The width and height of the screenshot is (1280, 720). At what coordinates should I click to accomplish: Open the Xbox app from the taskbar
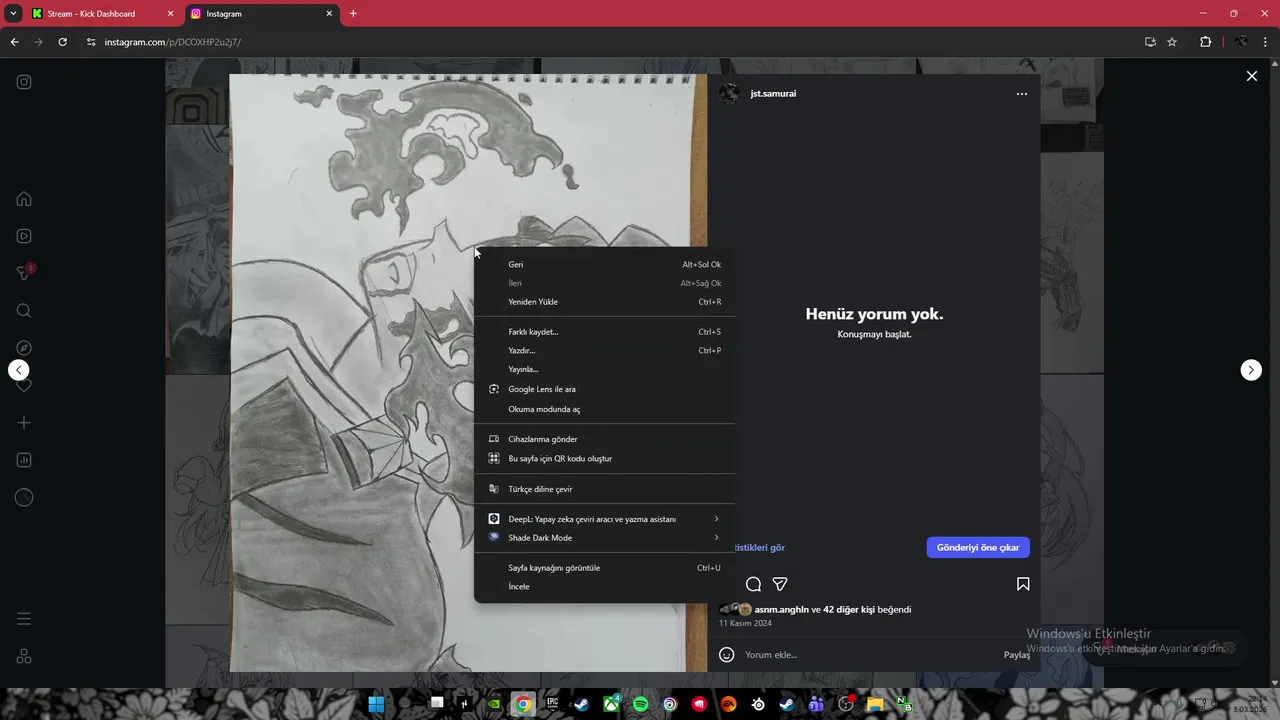(610, 704)
